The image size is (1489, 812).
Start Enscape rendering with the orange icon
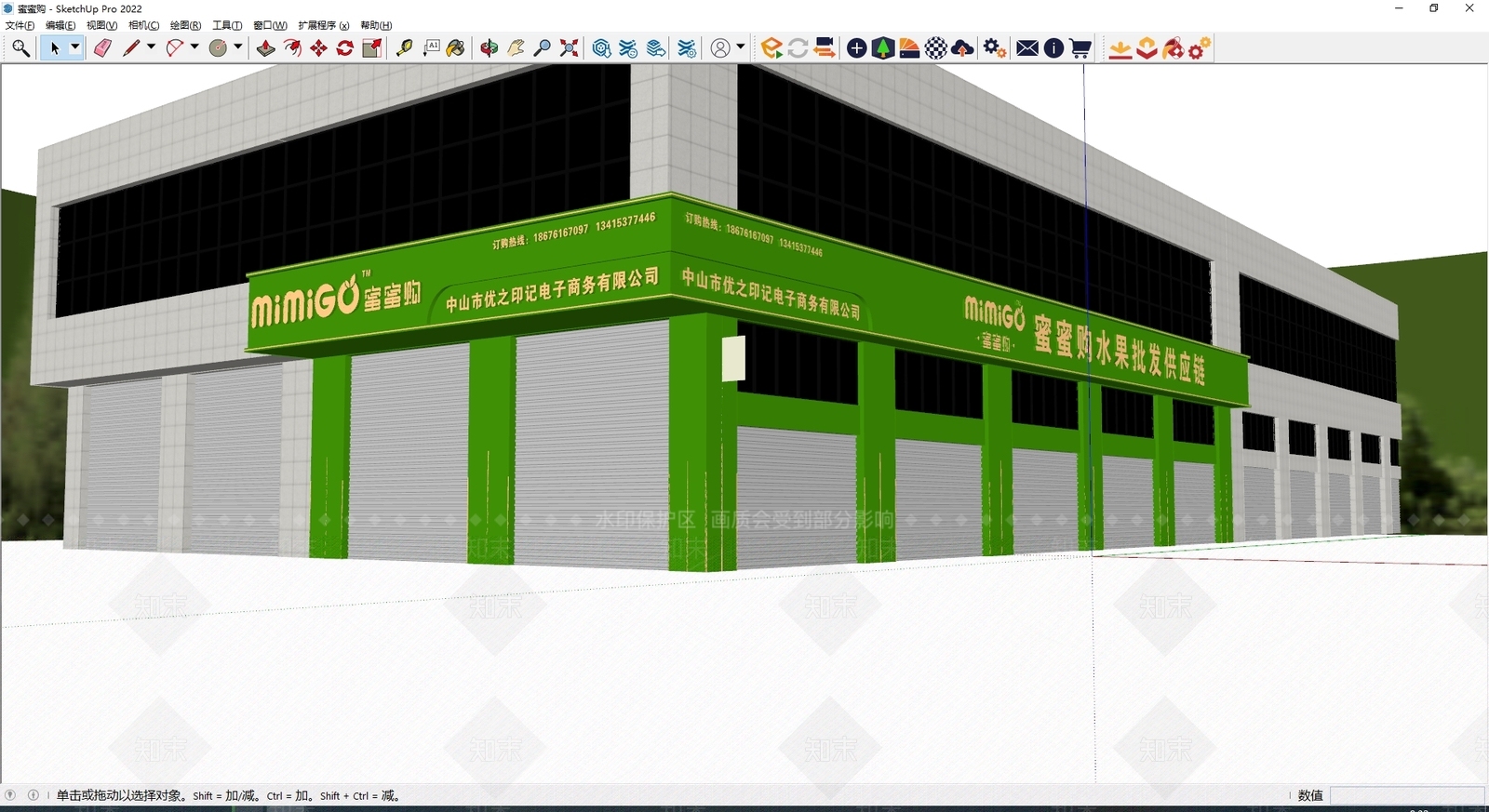point(771,48)
